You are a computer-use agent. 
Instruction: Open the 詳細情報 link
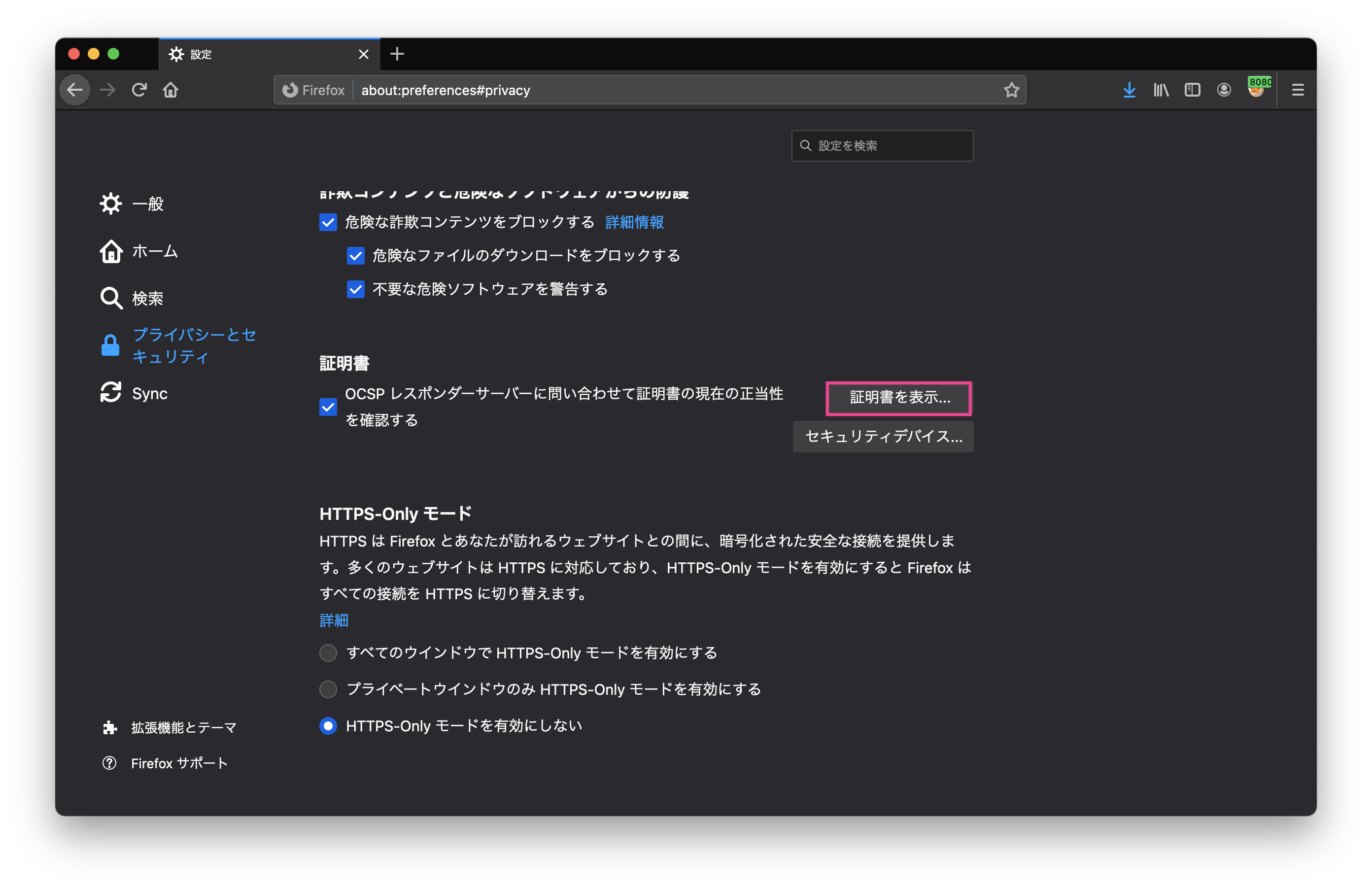pos(634,223)
